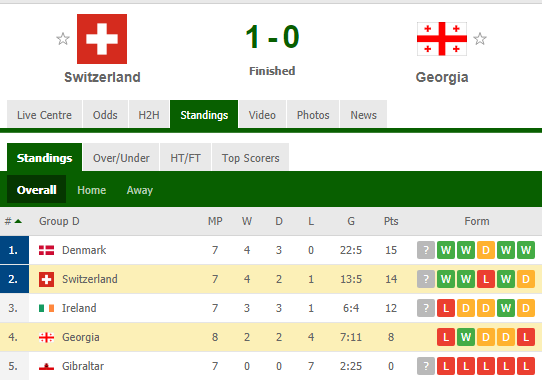Show Away standings filter
The width and height of the screenshot is (542, 380).
click(140, 190)
